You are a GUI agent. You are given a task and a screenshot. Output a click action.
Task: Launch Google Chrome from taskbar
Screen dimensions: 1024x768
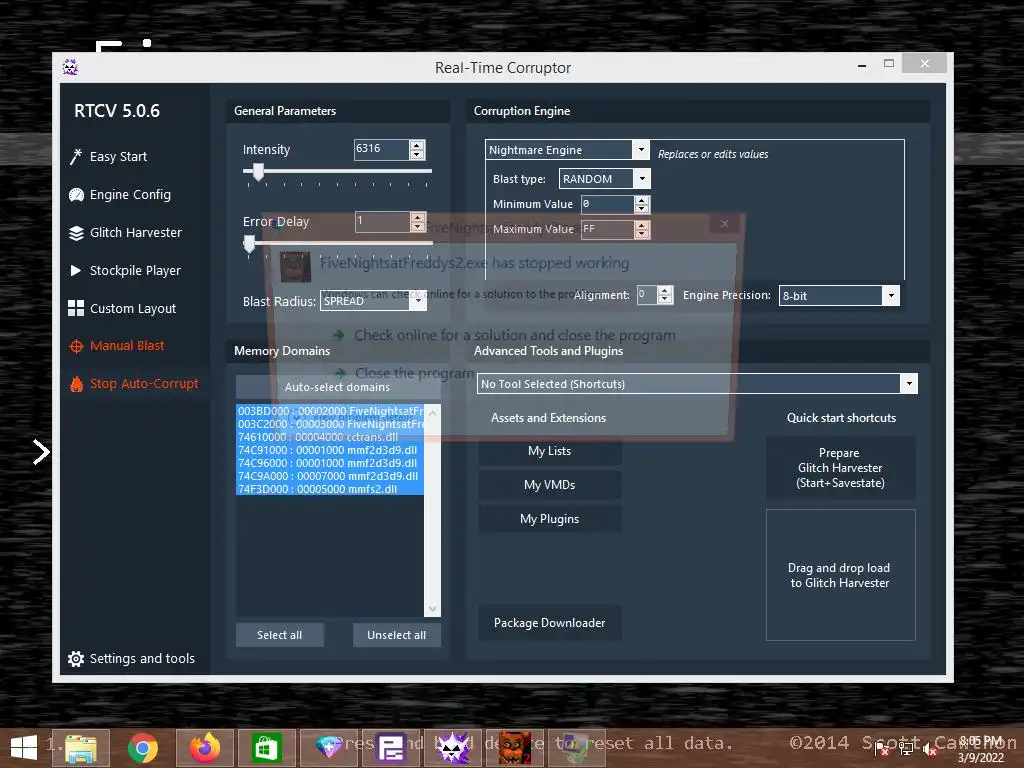(x=142, y=748)
